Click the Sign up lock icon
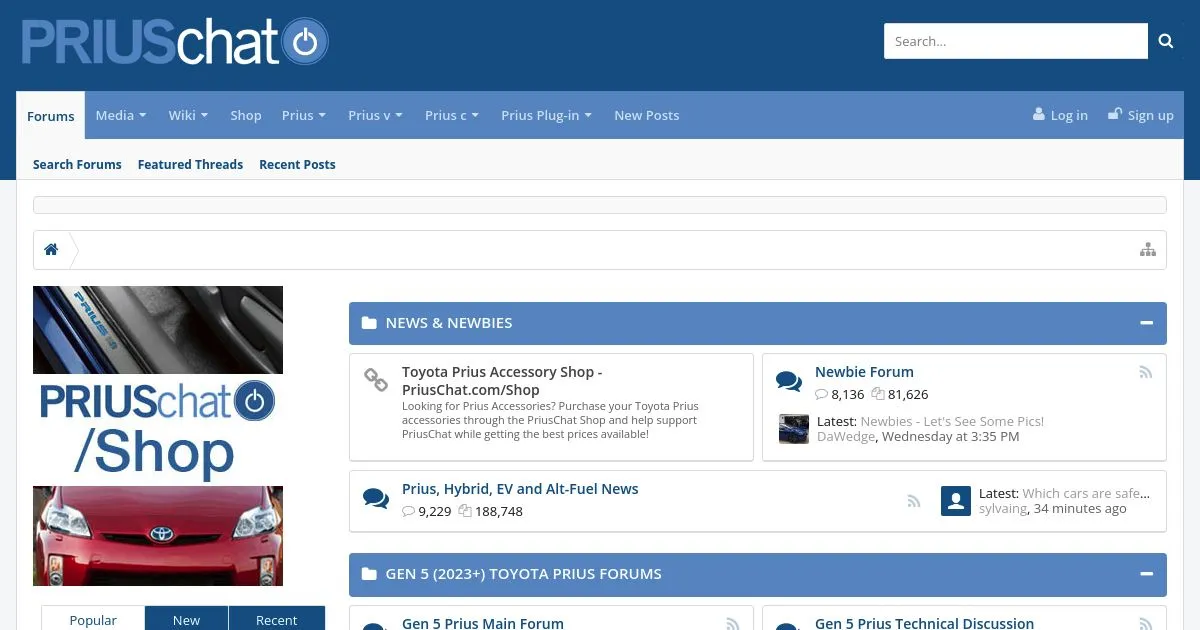 pyautogui.click(x=1115, y=114)
